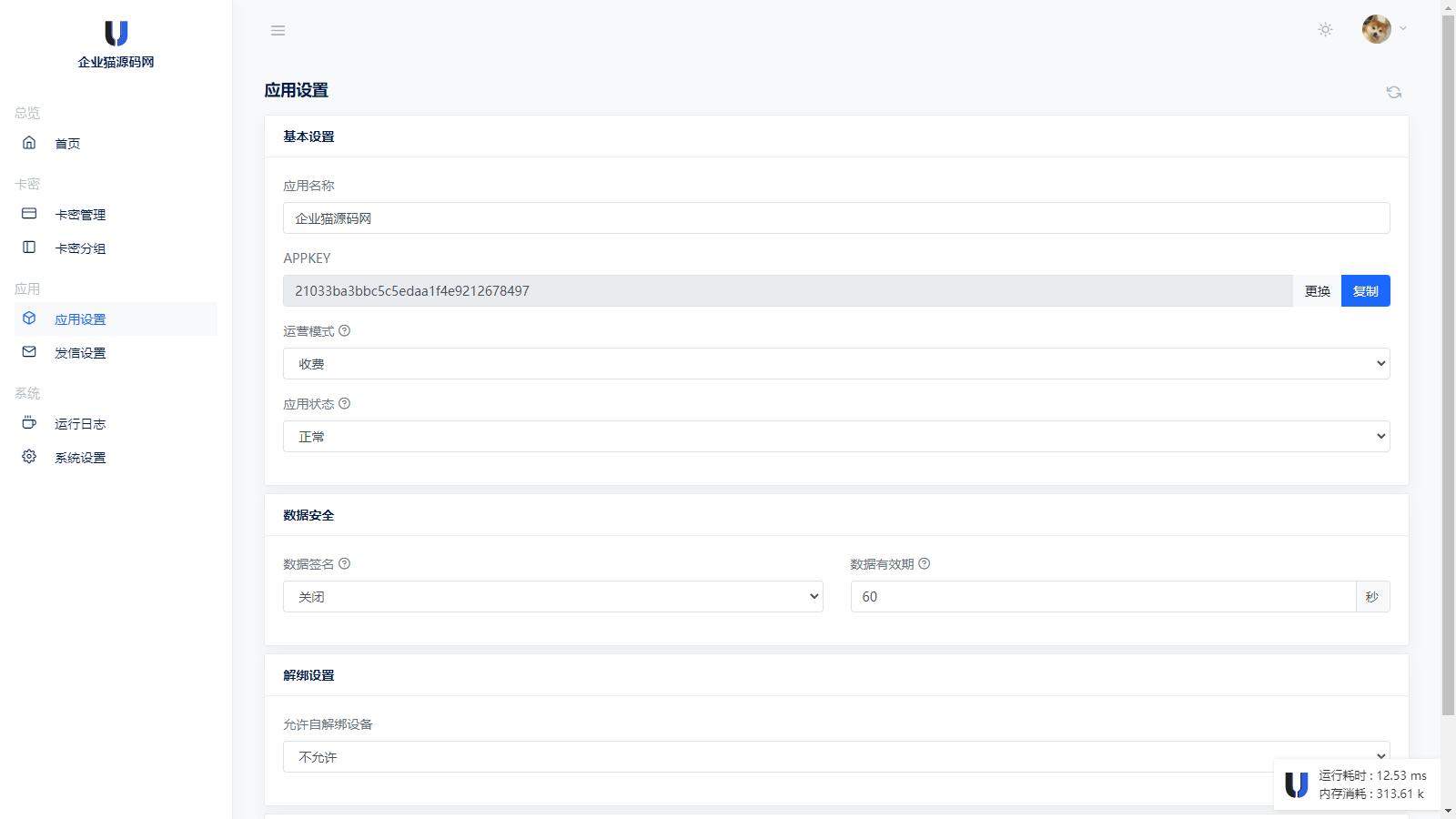Open 发信设置 from the sidebar
The width and height of the screenshot is (1456, 819).
pos(80,353)
